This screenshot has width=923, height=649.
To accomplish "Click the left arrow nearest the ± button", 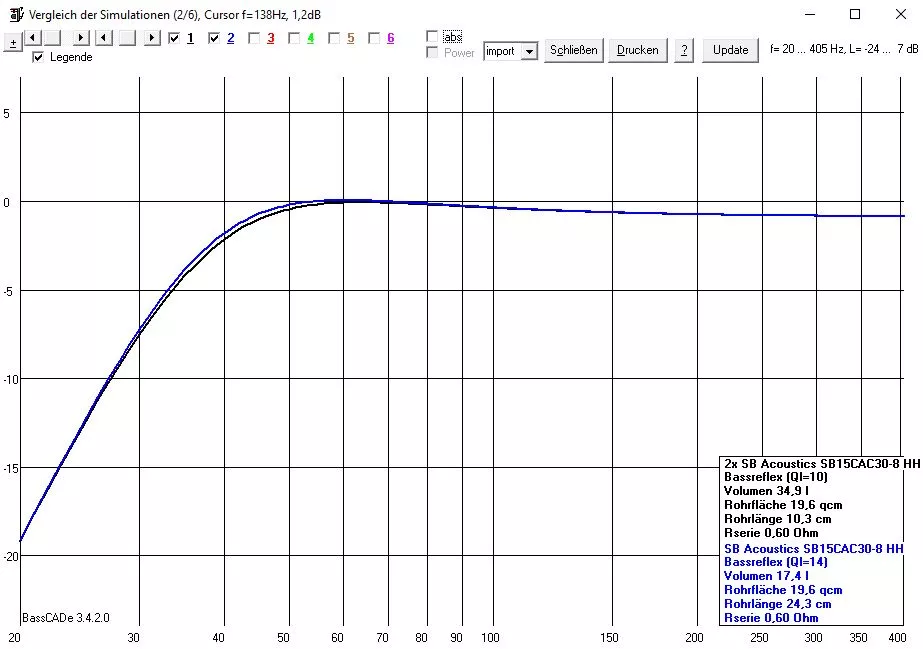I will [x=33, y=38].
